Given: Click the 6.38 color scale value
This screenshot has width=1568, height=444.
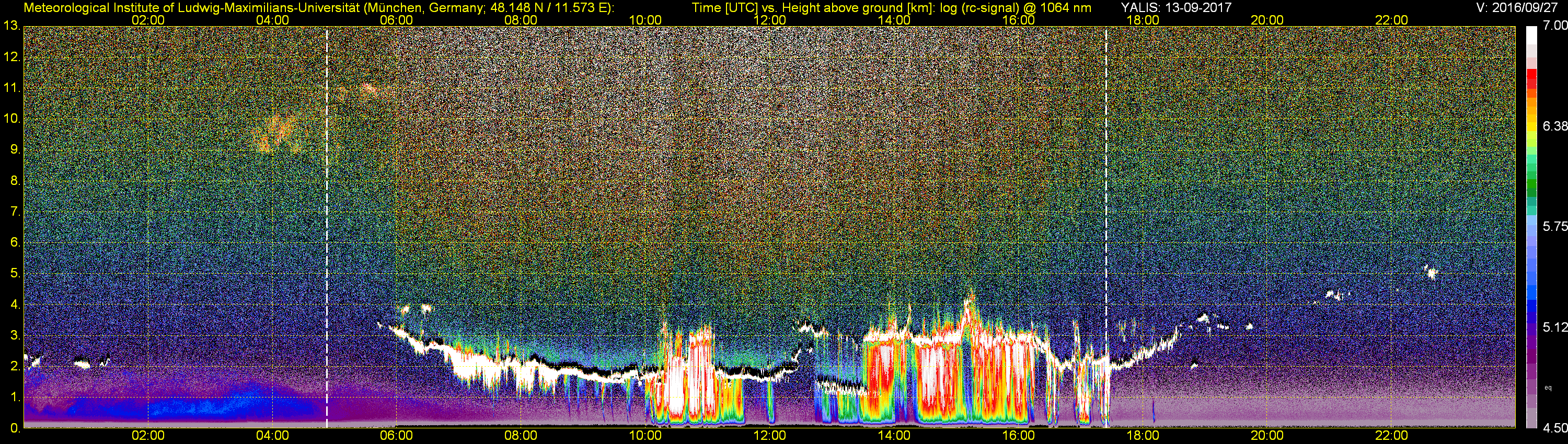Looking at the screenshot, I should tap(1555, 126).
